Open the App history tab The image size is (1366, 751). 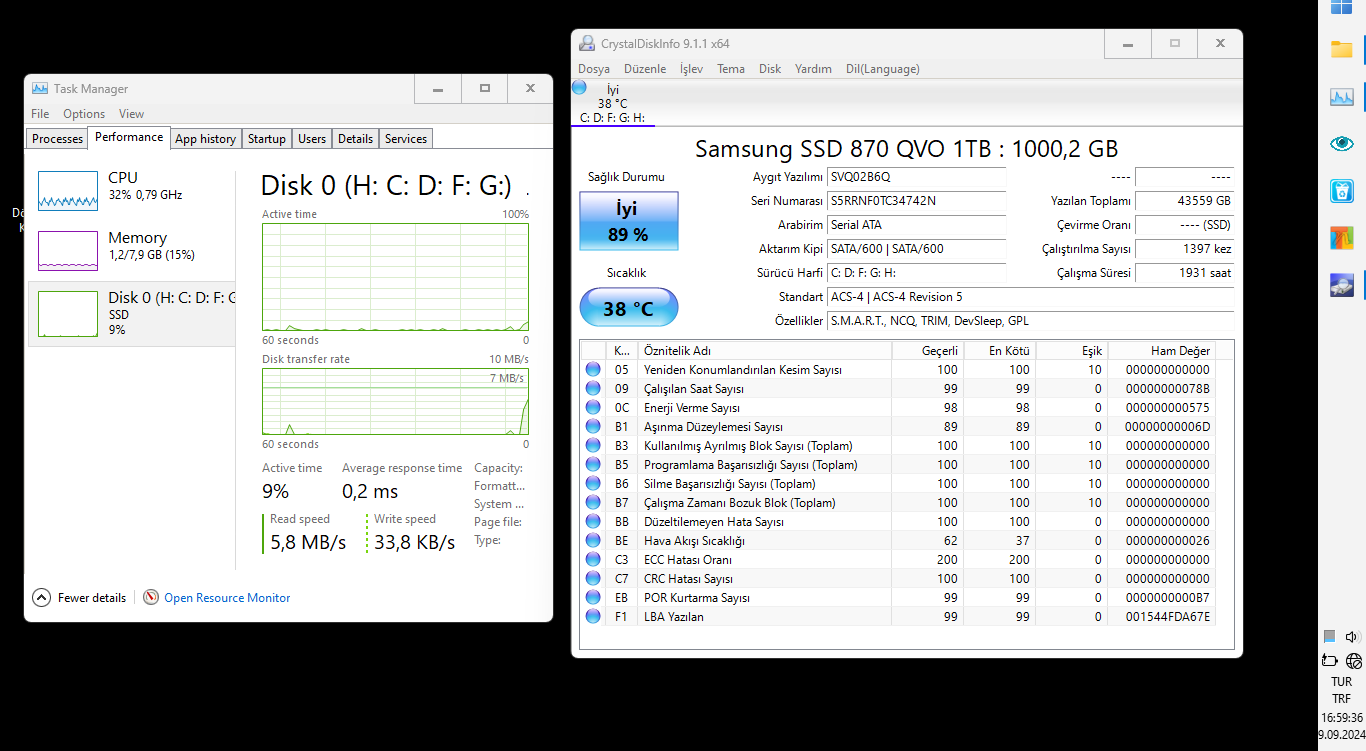click(x=205, y=139)
